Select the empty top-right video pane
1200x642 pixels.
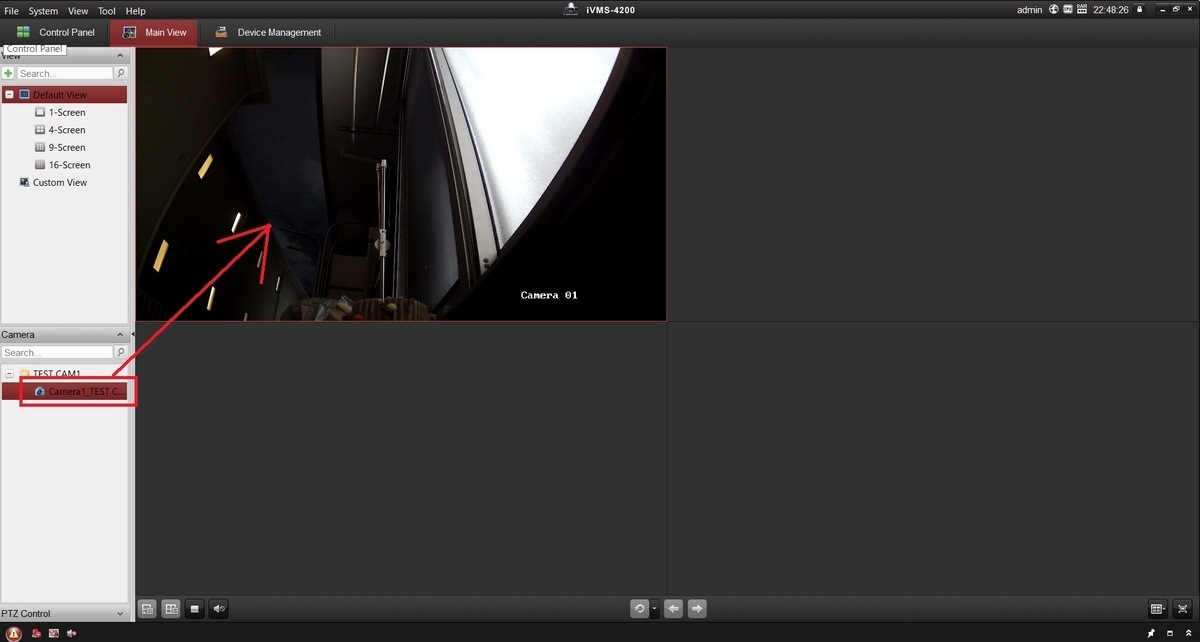pos(933,184)
